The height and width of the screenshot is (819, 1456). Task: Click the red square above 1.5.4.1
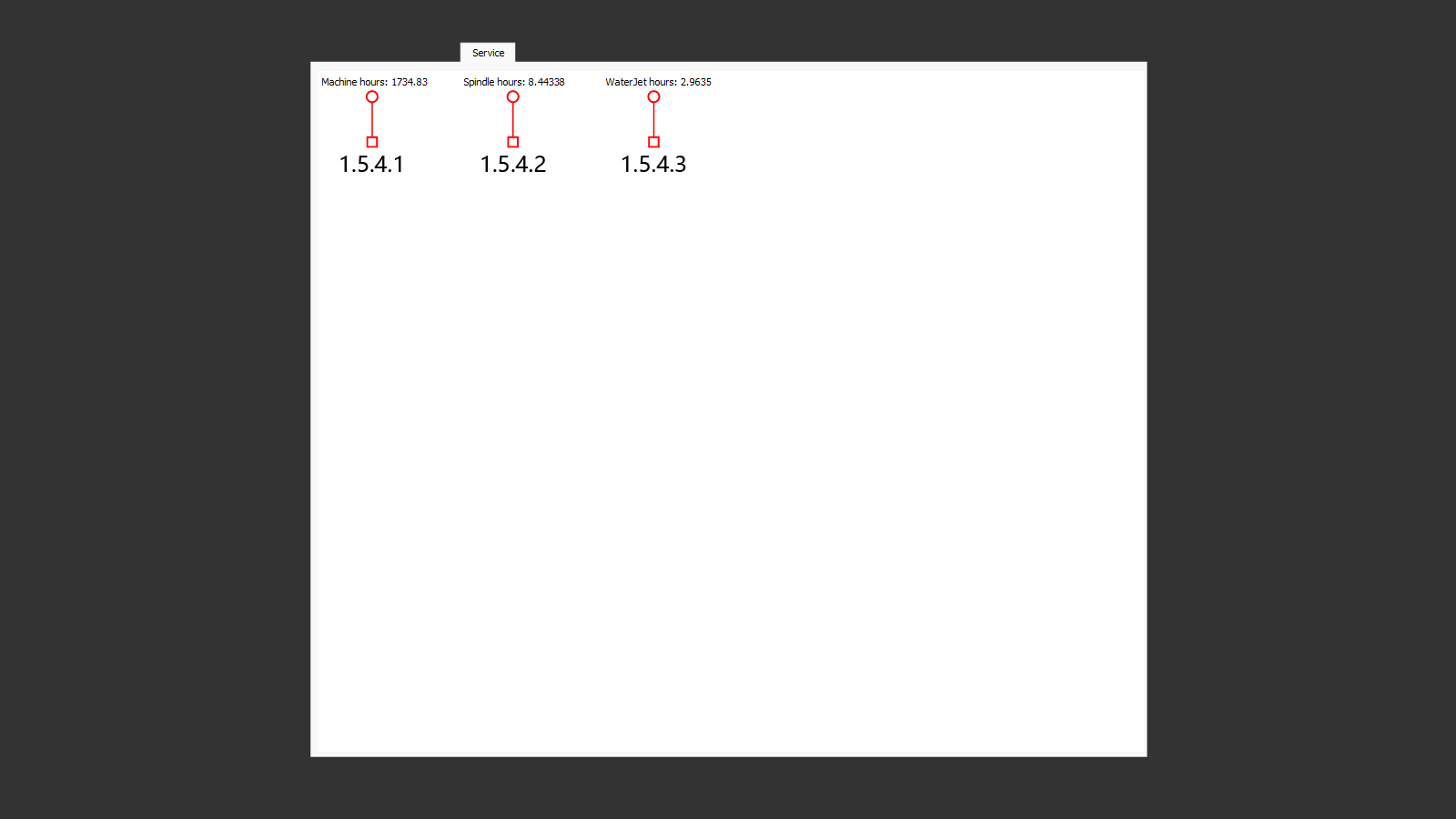(372, 142)
